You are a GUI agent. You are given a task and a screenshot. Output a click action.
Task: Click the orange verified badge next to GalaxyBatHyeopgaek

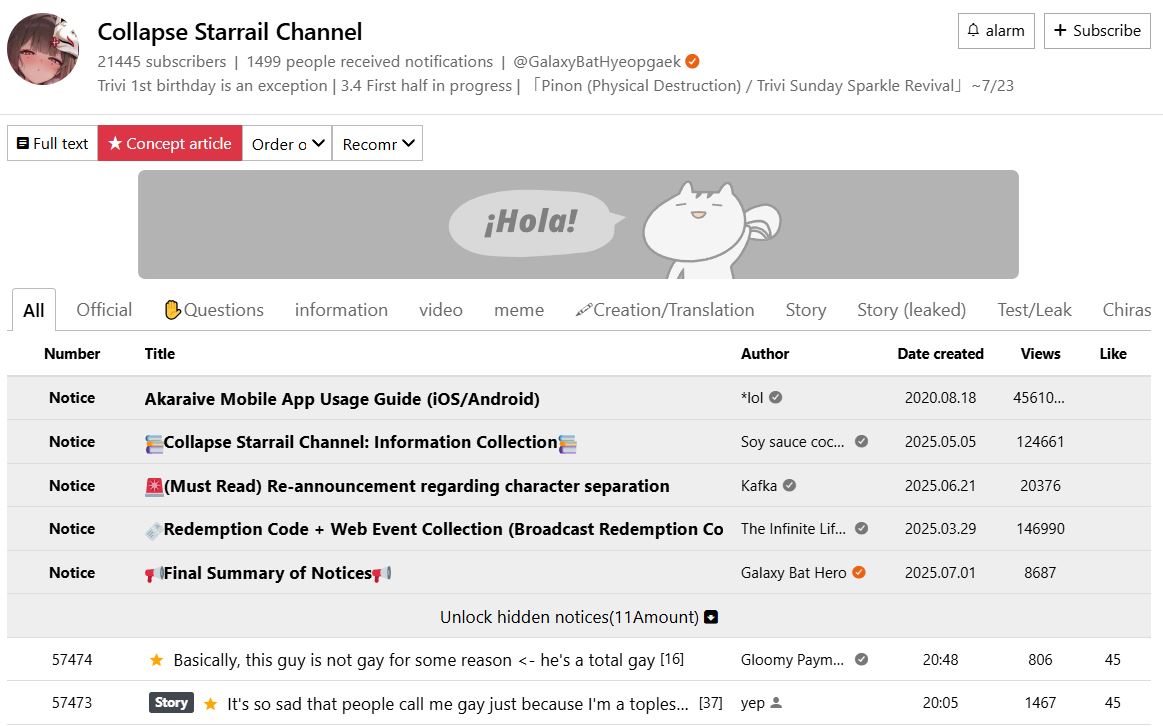(692, 62)
